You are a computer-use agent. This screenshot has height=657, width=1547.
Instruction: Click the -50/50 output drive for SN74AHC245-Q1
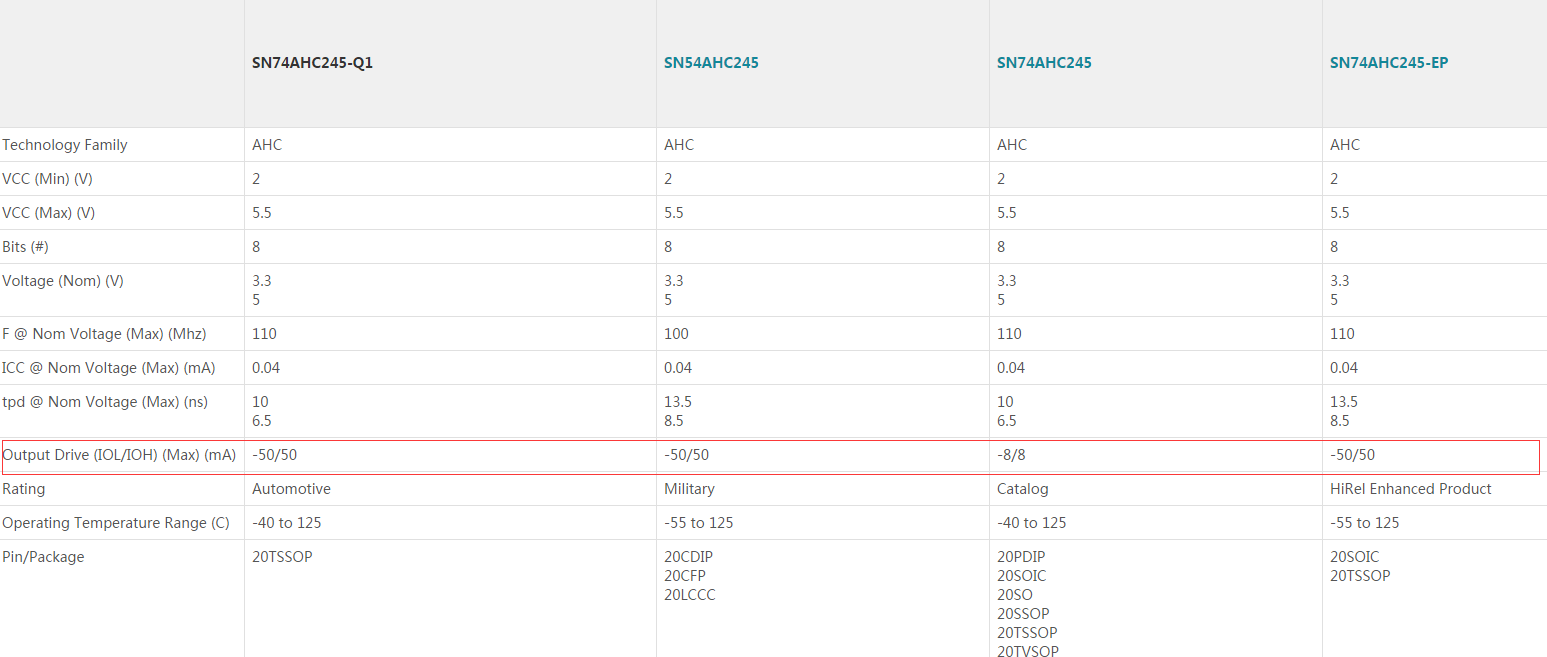pyautogui.click(x=275, y=455)
